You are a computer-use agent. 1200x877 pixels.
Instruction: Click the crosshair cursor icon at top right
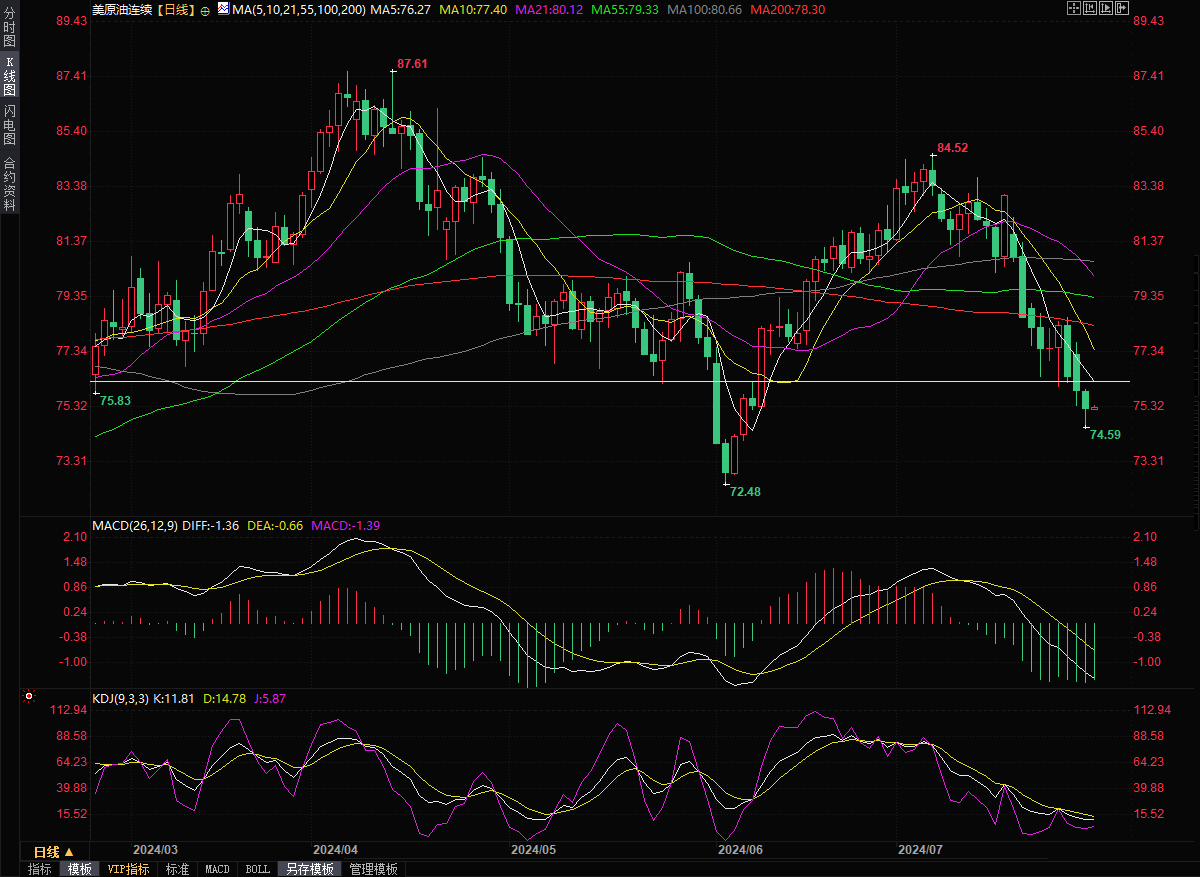click(x=1073, y=9)
